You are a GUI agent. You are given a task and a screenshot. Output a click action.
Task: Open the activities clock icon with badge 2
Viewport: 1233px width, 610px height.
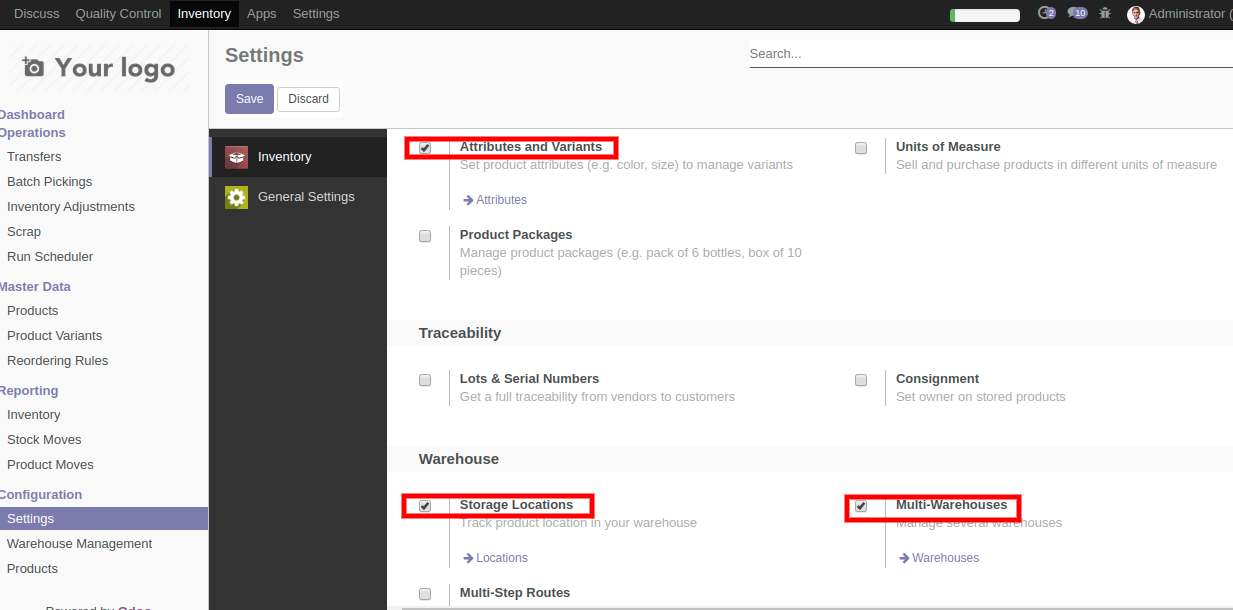pos(1046,14)
